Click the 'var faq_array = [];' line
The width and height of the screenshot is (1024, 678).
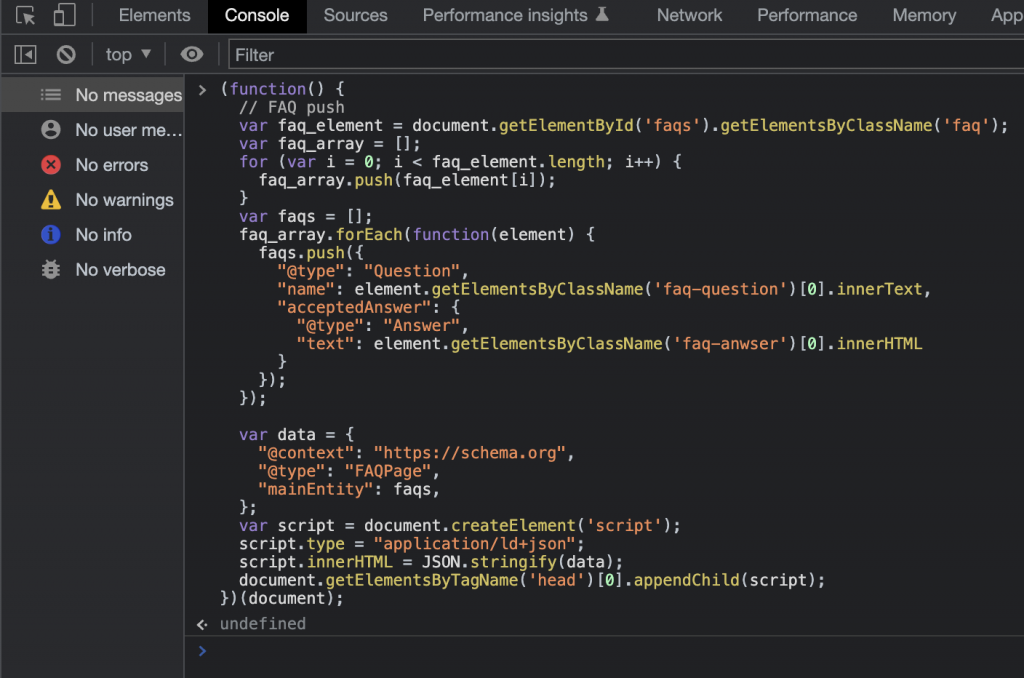coord(330,144)
